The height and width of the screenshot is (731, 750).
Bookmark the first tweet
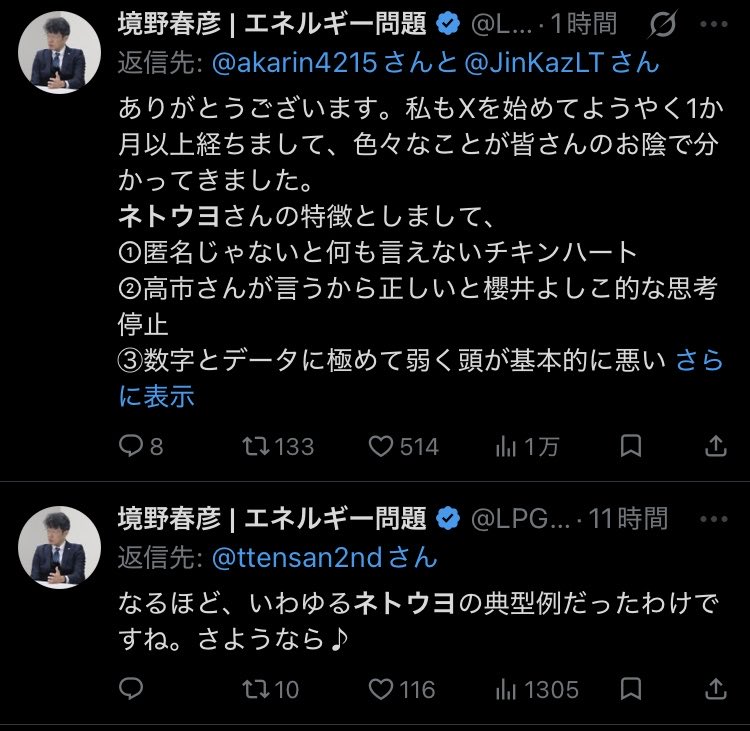coord(631,446)
